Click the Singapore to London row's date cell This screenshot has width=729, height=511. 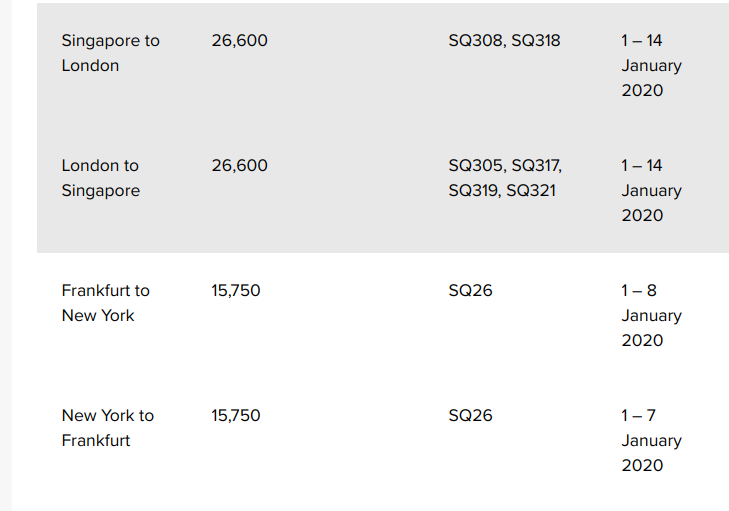[651, 65]
